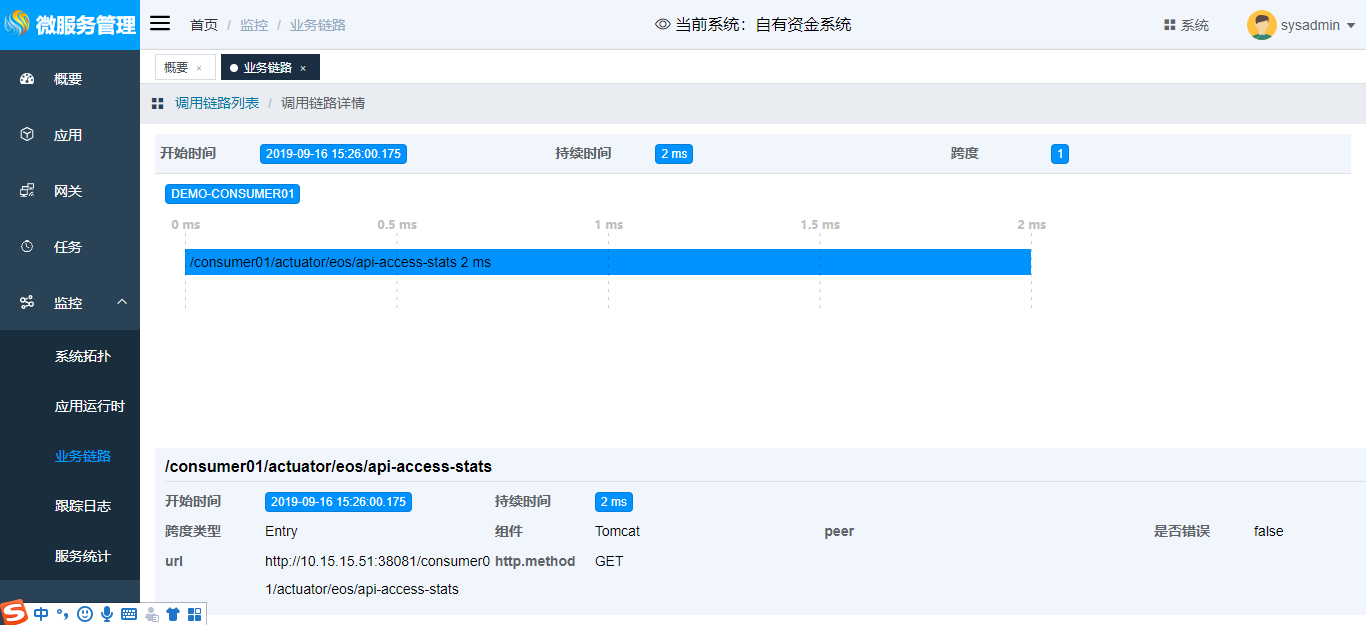
Task: Close the 业务链路 tab
Action: (x=303, y=68)
